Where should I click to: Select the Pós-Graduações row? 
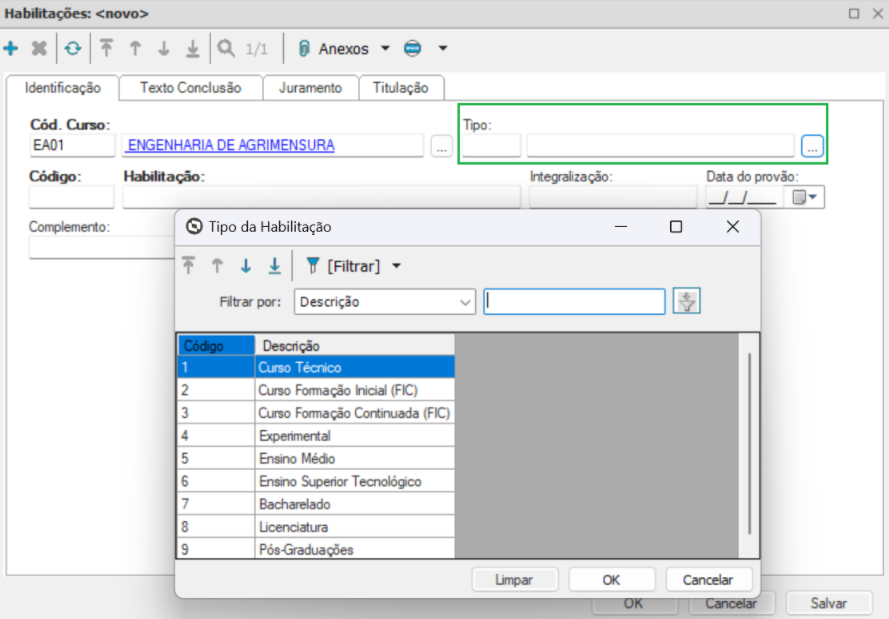tap(316, 549)
